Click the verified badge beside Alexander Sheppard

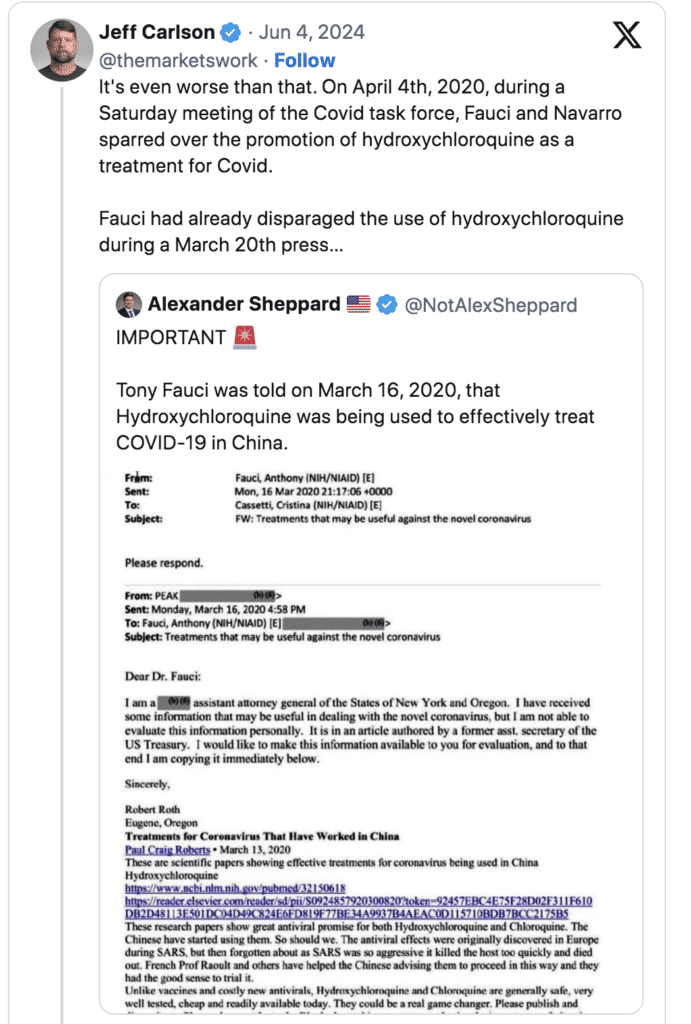click(x=388, y=304)
